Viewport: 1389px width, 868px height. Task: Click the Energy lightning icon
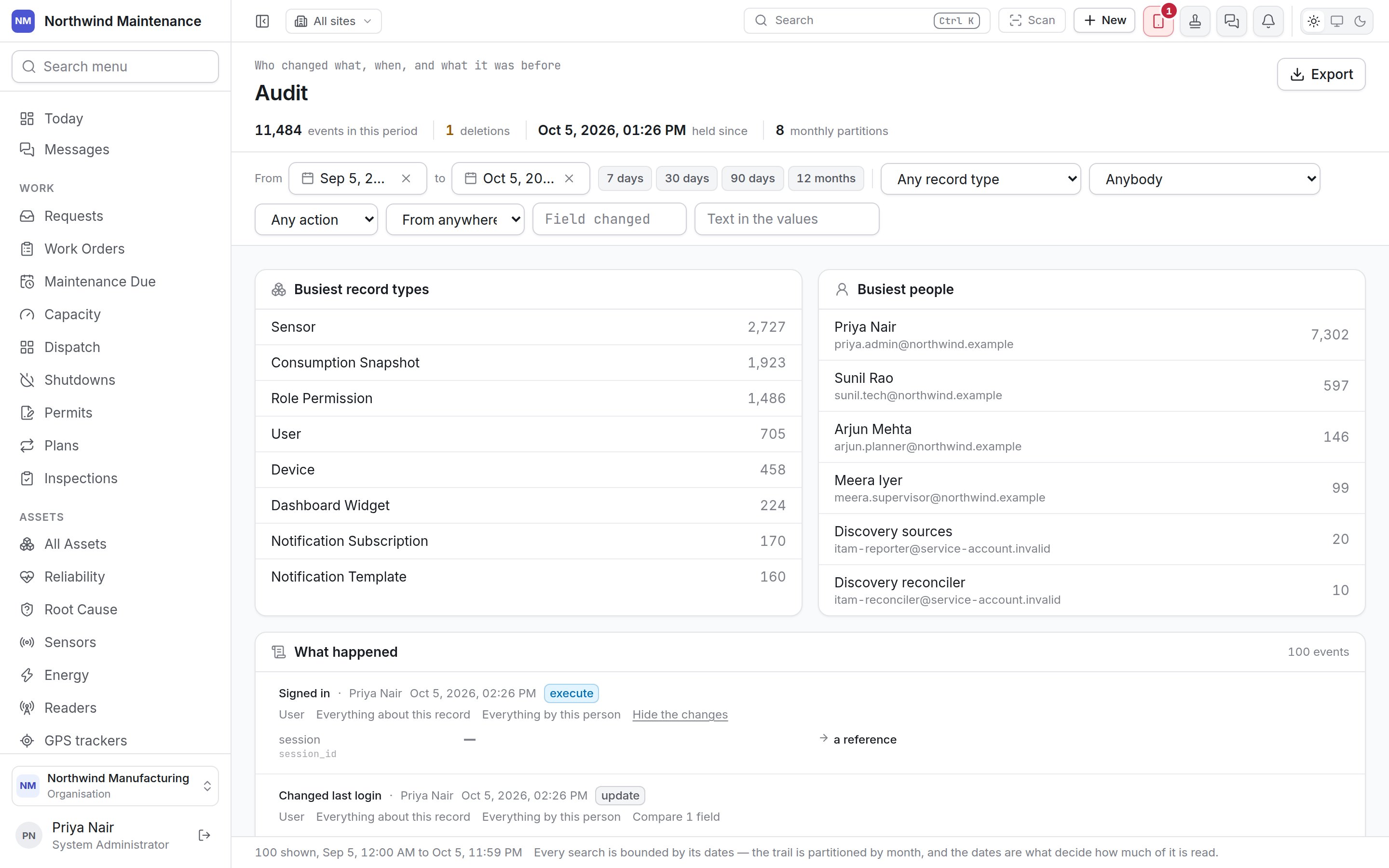tap(27, 675)
